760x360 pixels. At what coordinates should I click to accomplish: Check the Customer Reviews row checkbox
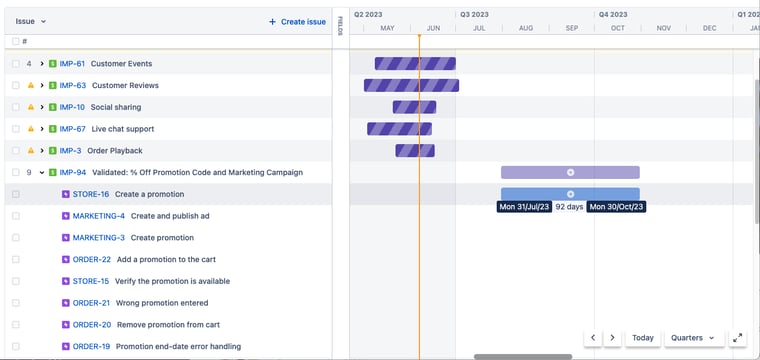[x=16, y=85]
